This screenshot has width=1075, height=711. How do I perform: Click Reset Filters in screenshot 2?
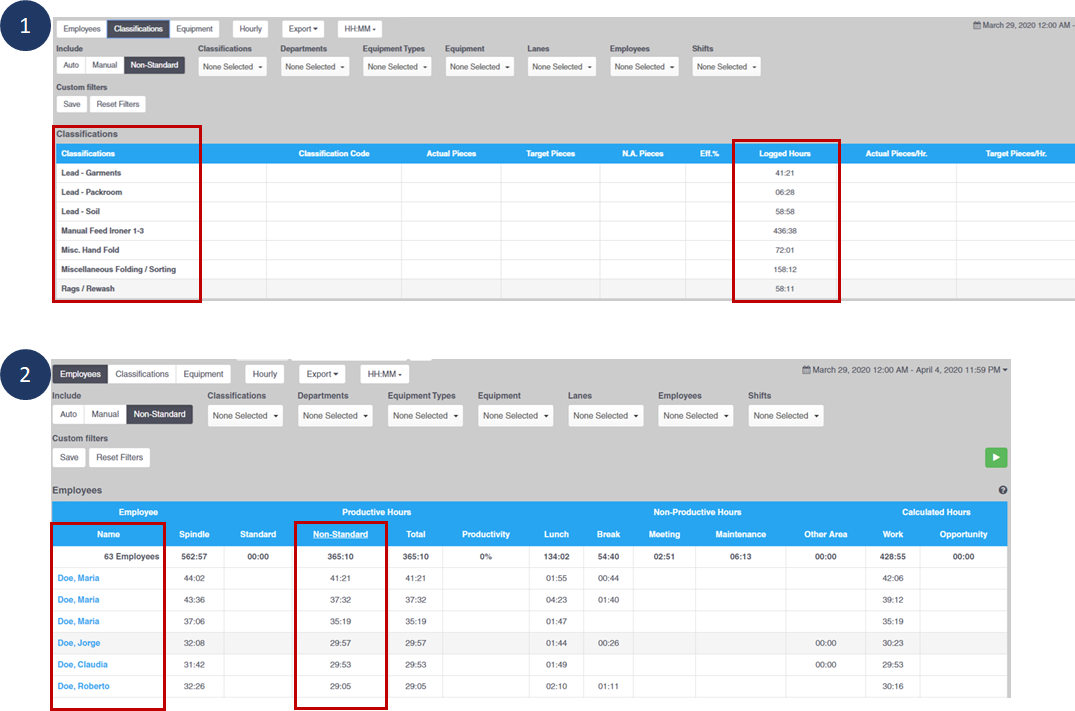click(x=118, y=457)
